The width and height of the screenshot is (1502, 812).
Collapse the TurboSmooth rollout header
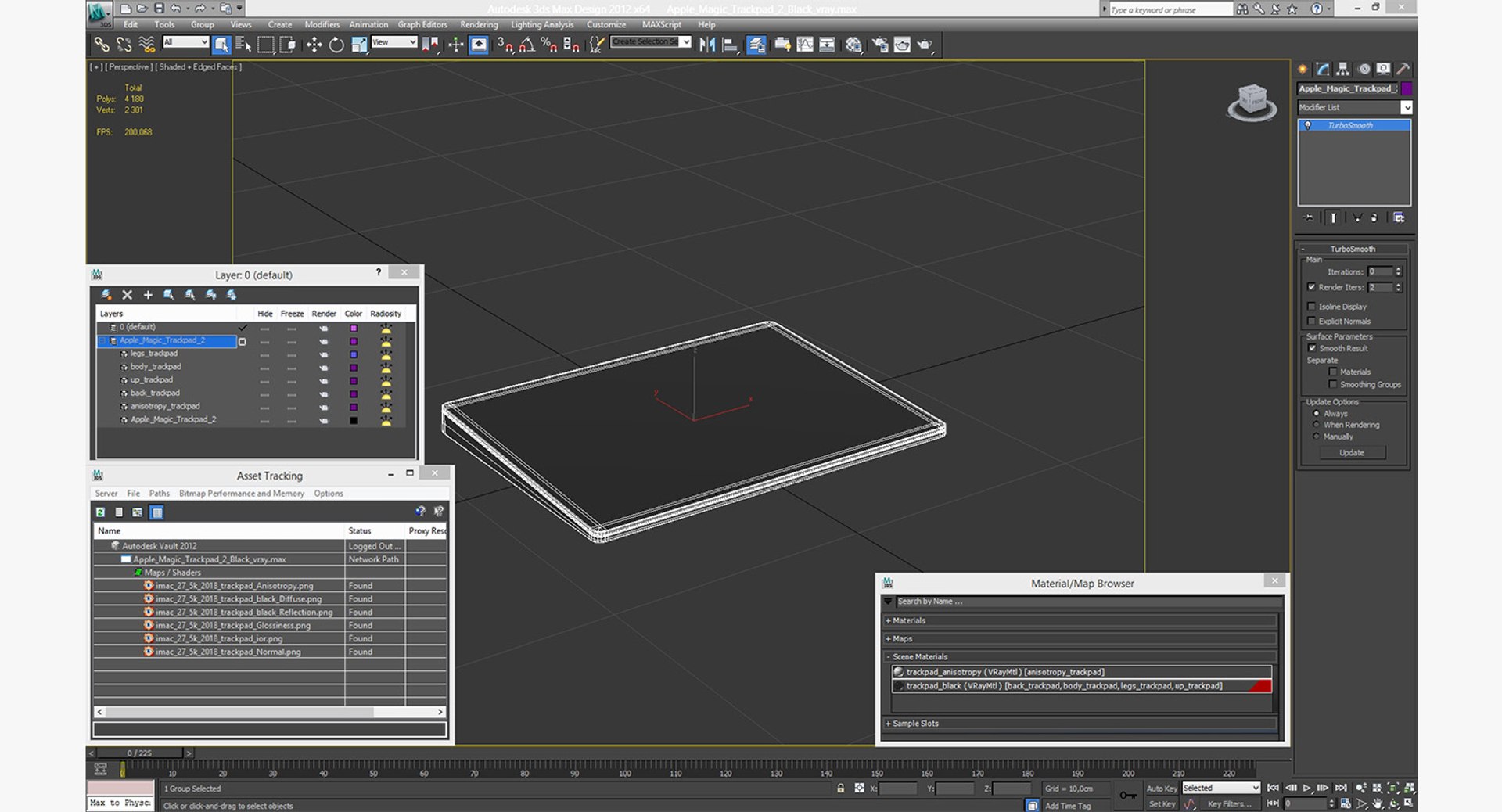pos(1353,249)
